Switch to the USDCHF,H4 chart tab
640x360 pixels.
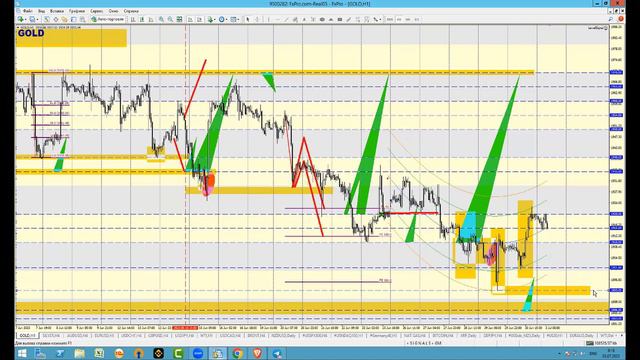pyautogui.click(x=131, y=336)
